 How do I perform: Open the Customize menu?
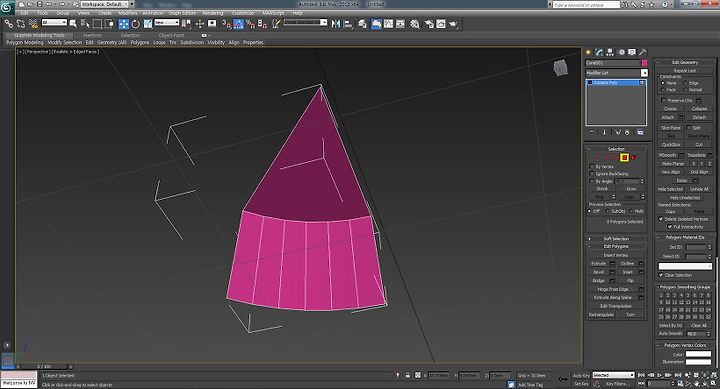(x=243, y=13)
